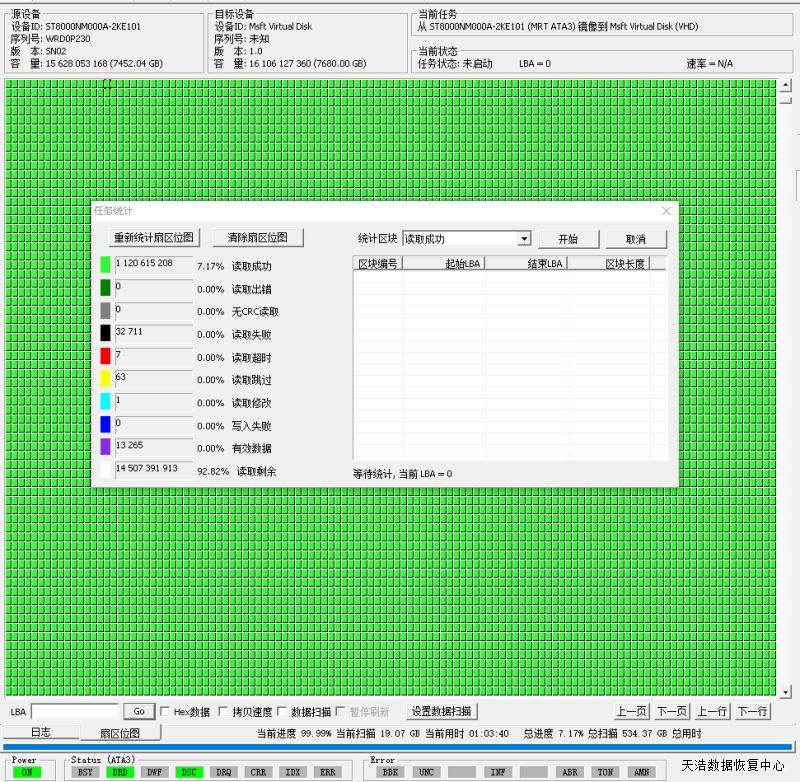Check the 数据扫描 checkbox
800x782 pixels.
(x=282, y=712)
